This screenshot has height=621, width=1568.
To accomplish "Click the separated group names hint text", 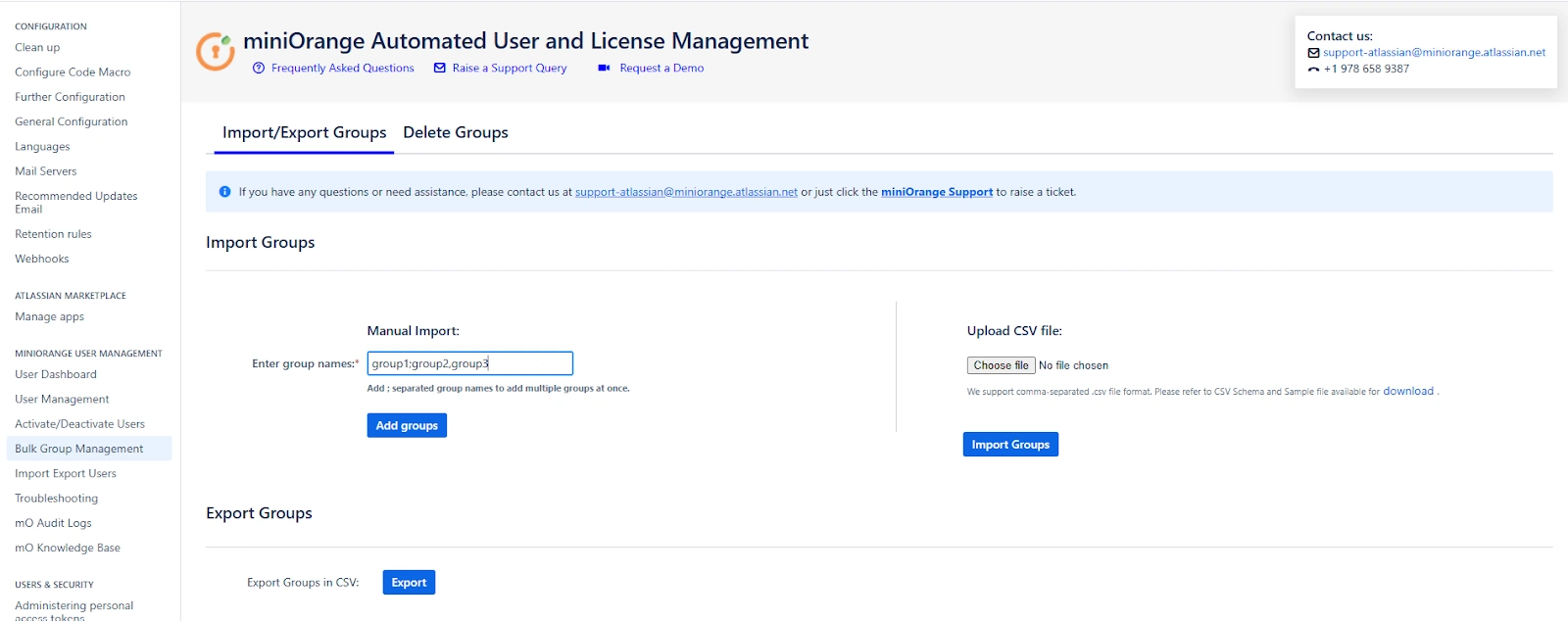I will tap(498, 389).
